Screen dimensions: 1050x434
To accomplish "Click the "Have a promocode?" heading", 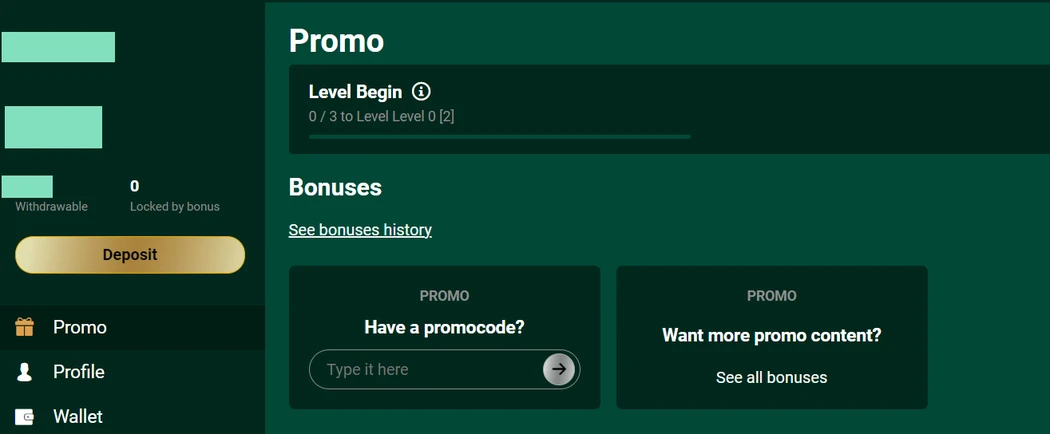I will 444,327.
